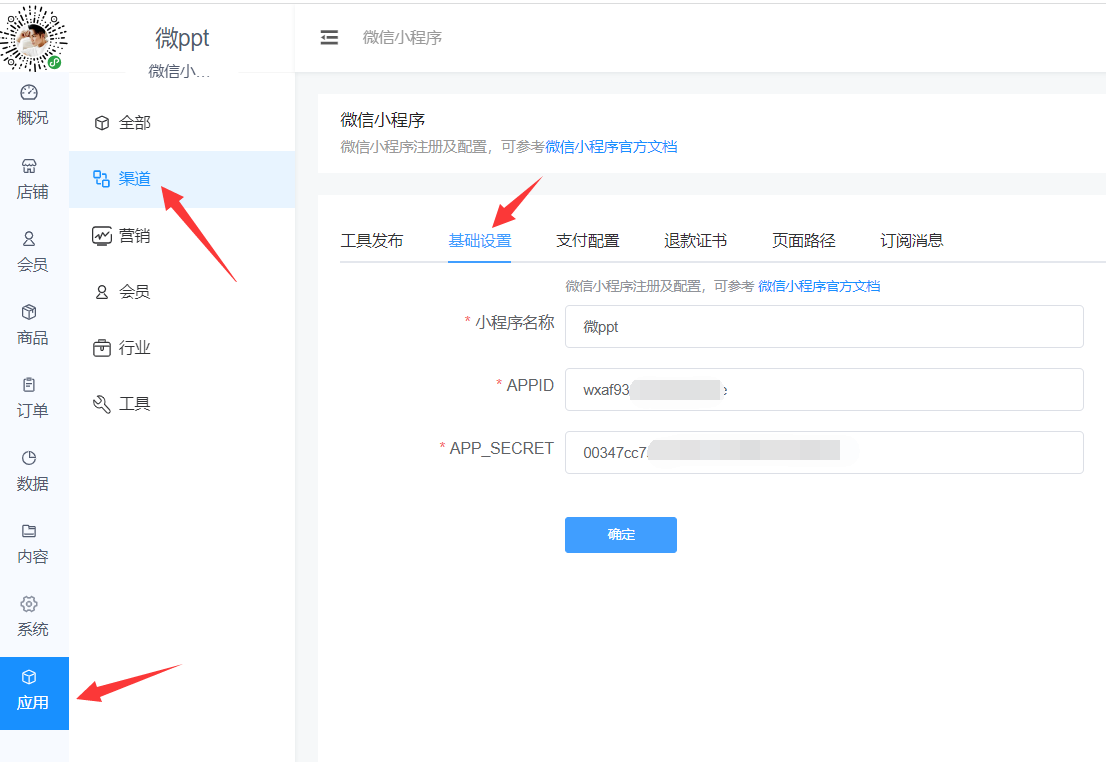Click the 确定 confirm button
The width and height of the screenshot is (1106, 762).
tap(621, 535)
